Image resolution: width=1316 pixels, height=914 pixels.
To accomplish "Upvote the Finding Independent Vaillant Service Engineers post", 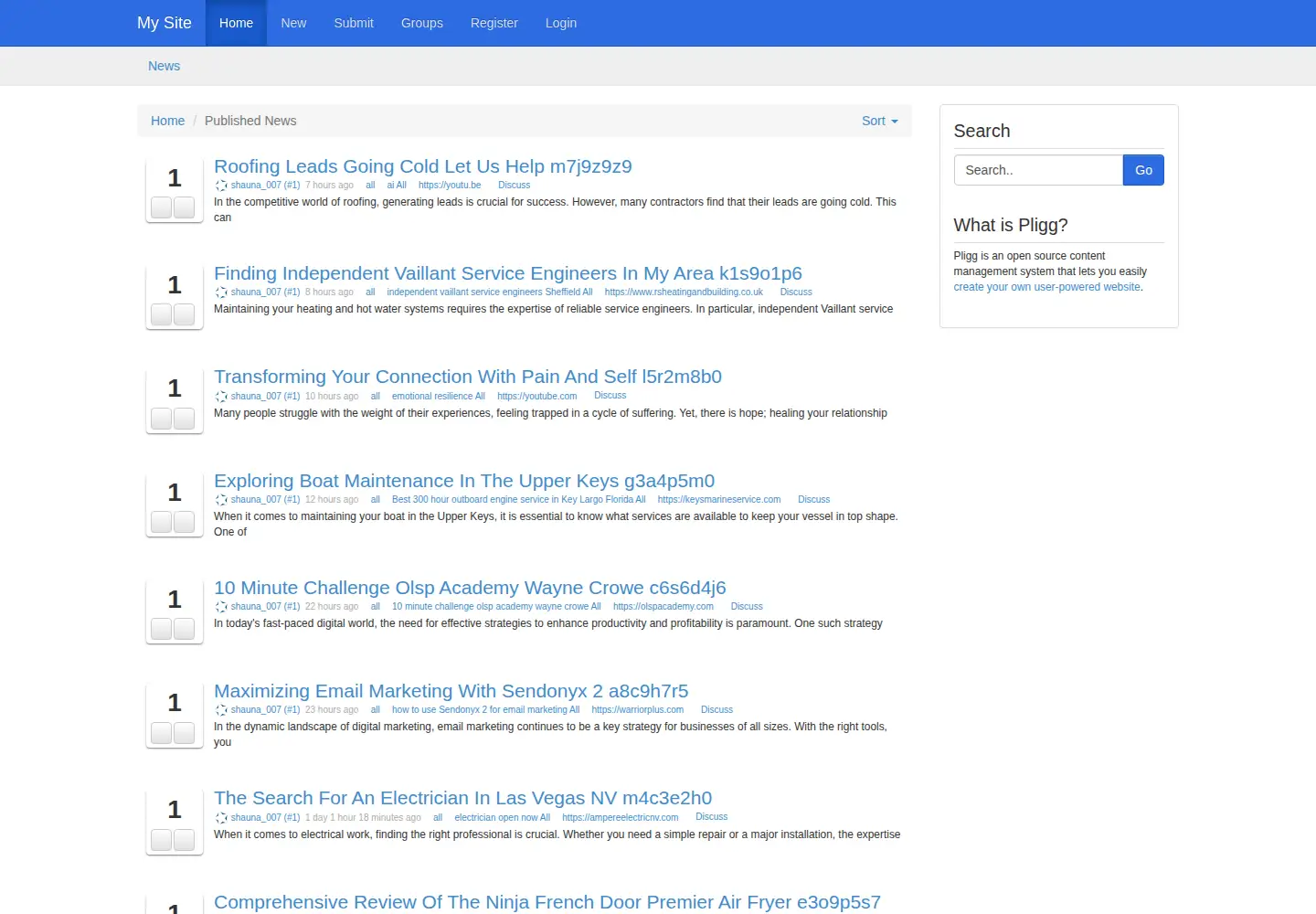I will click(162, 314).
